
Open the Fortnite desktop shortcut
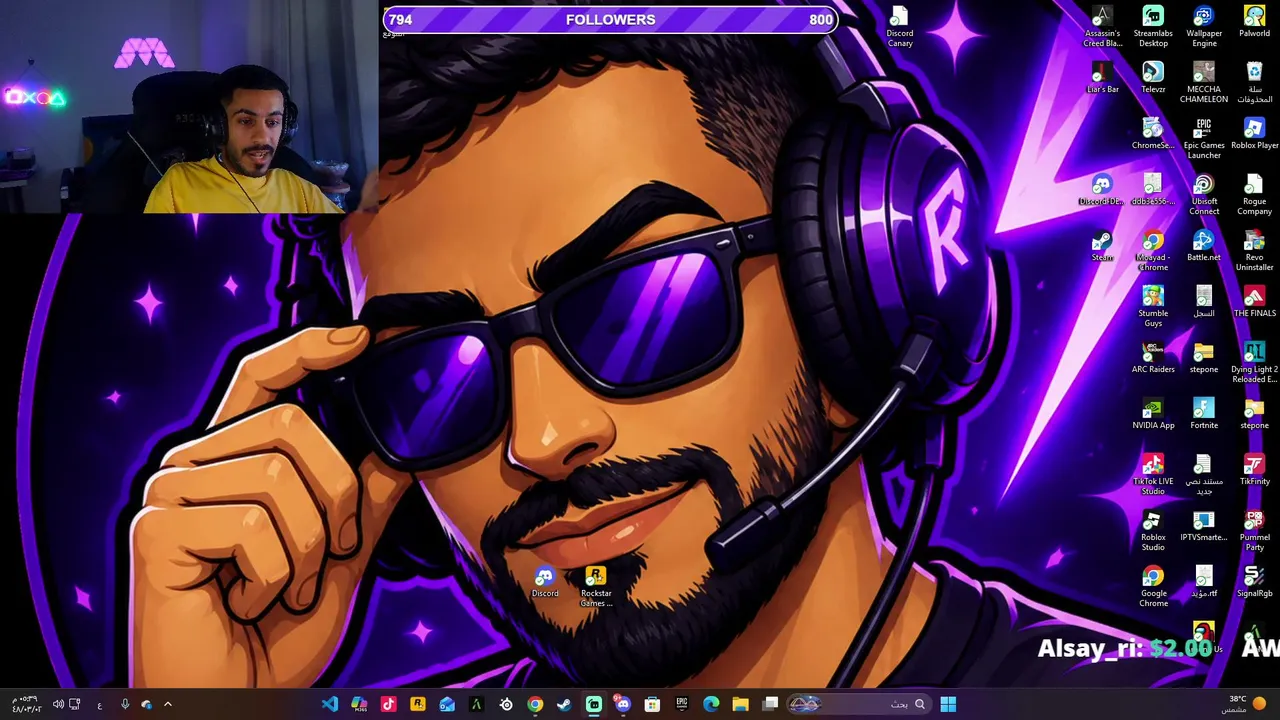point(1204,414)
